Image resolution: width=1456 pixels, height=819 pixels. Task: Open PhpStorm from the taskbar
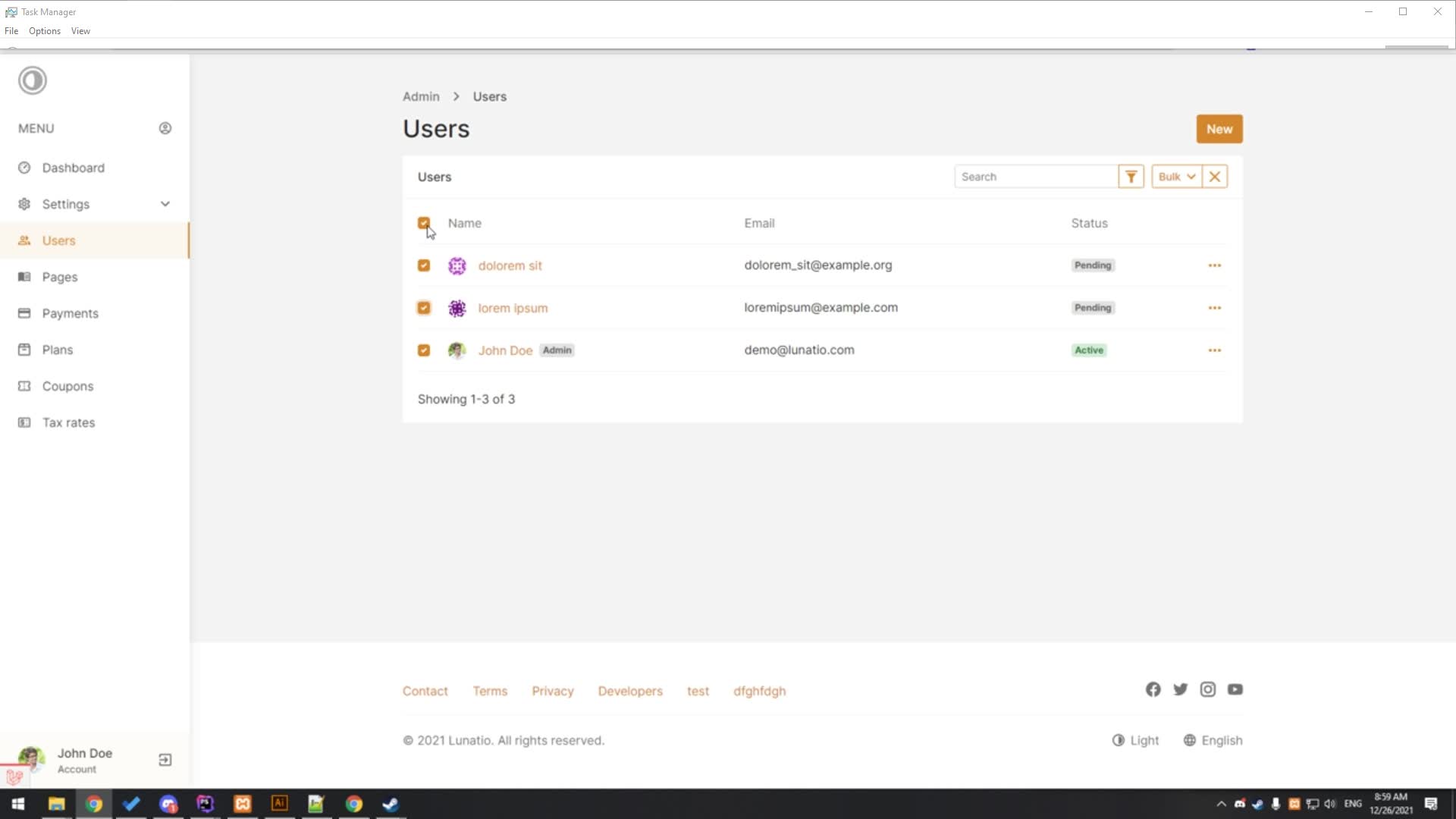[205, 804]
